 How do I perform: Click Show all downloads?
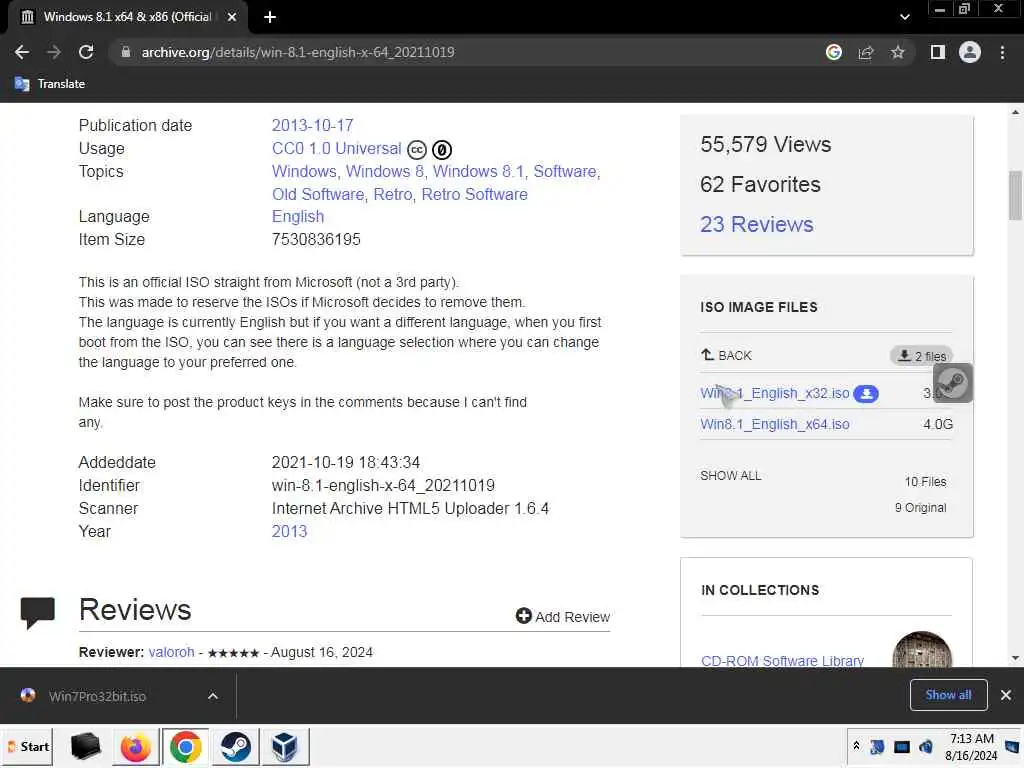click(x=948, y=695)
